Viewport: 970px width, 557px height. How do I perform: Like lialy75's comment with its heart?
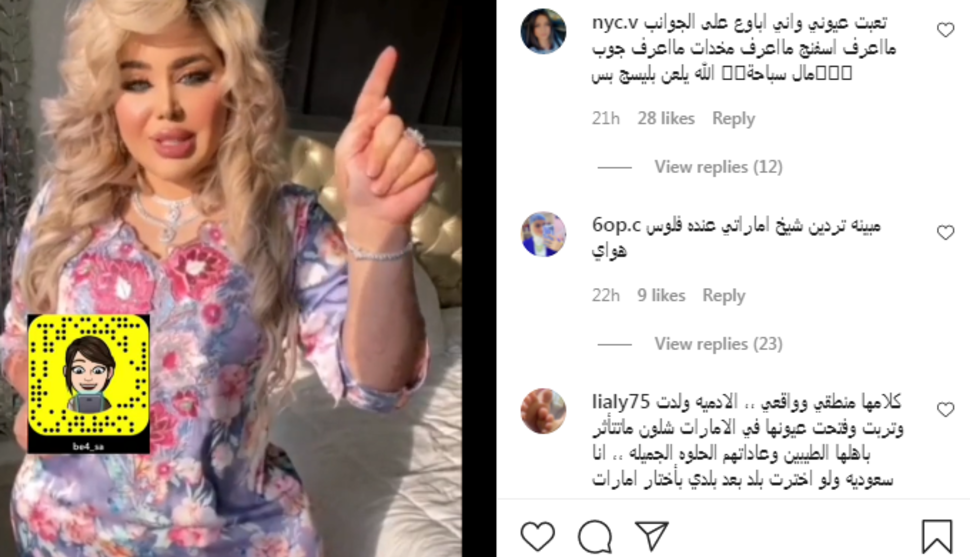click(945, 410)
